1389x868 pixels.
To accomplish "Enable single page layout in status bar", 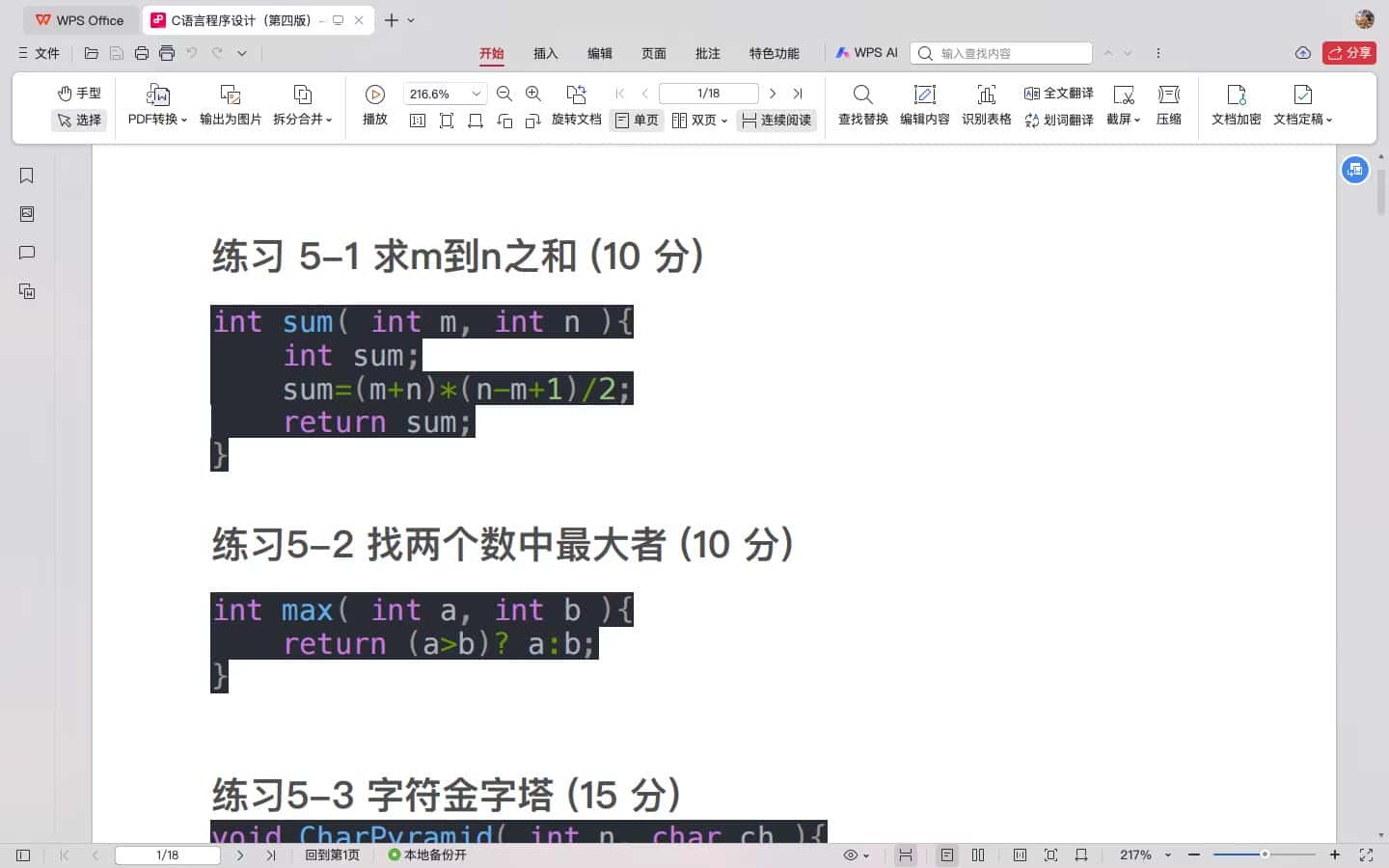I will coord(947,855).
